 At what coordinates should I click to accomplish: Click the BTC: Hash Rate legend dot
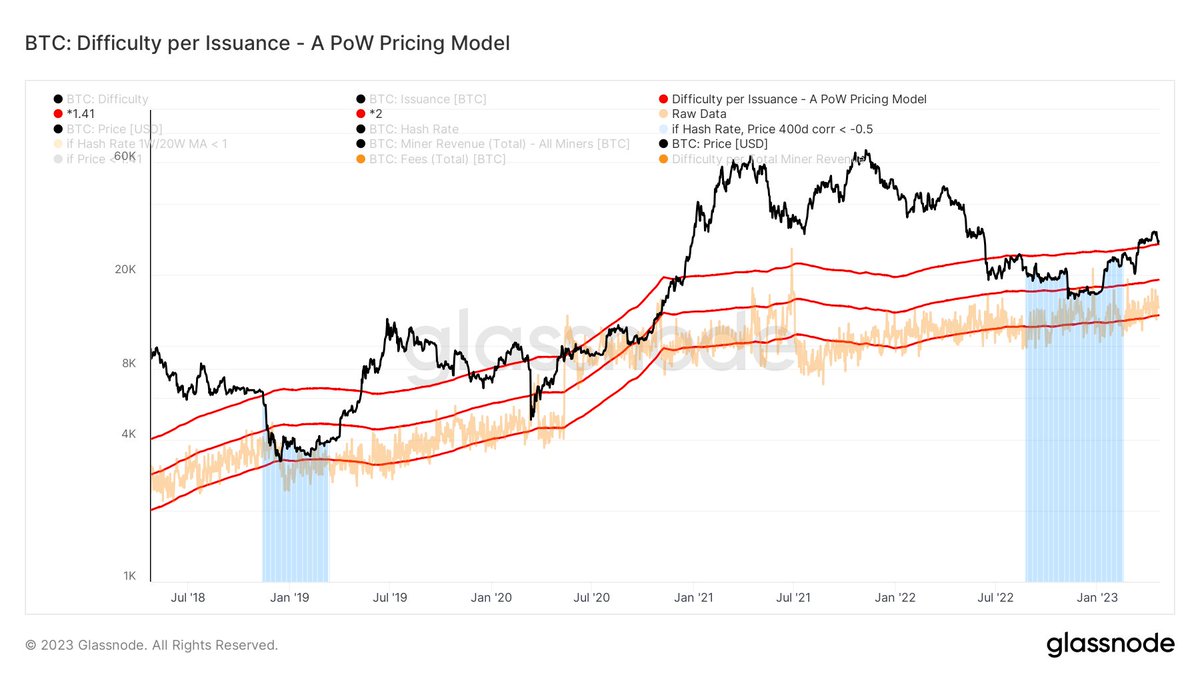click(x=359, y=129)
